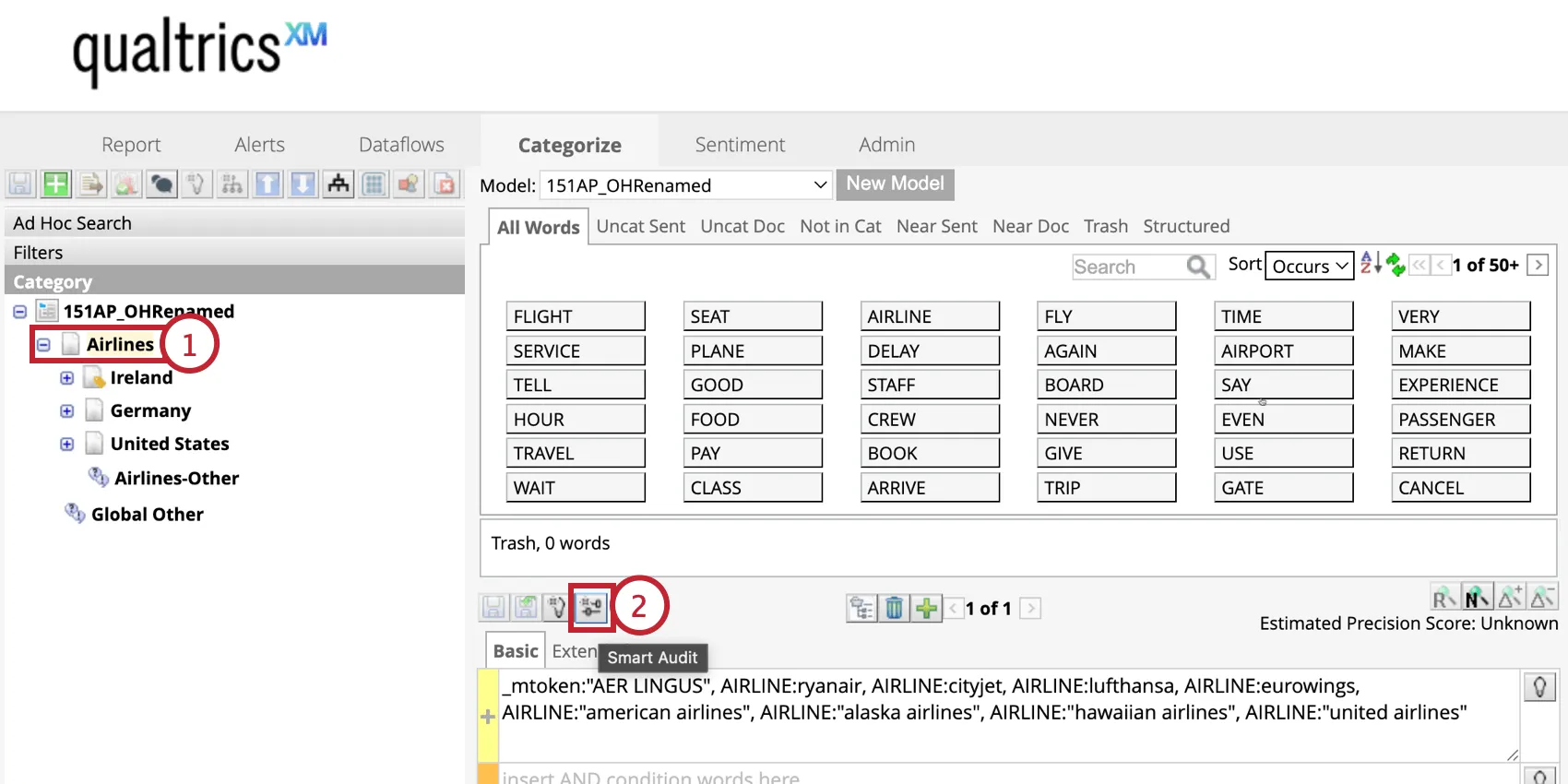Collapse the Airlines category node
Image resolution: width=1568 pixels, height=784 pixels.
43,345
